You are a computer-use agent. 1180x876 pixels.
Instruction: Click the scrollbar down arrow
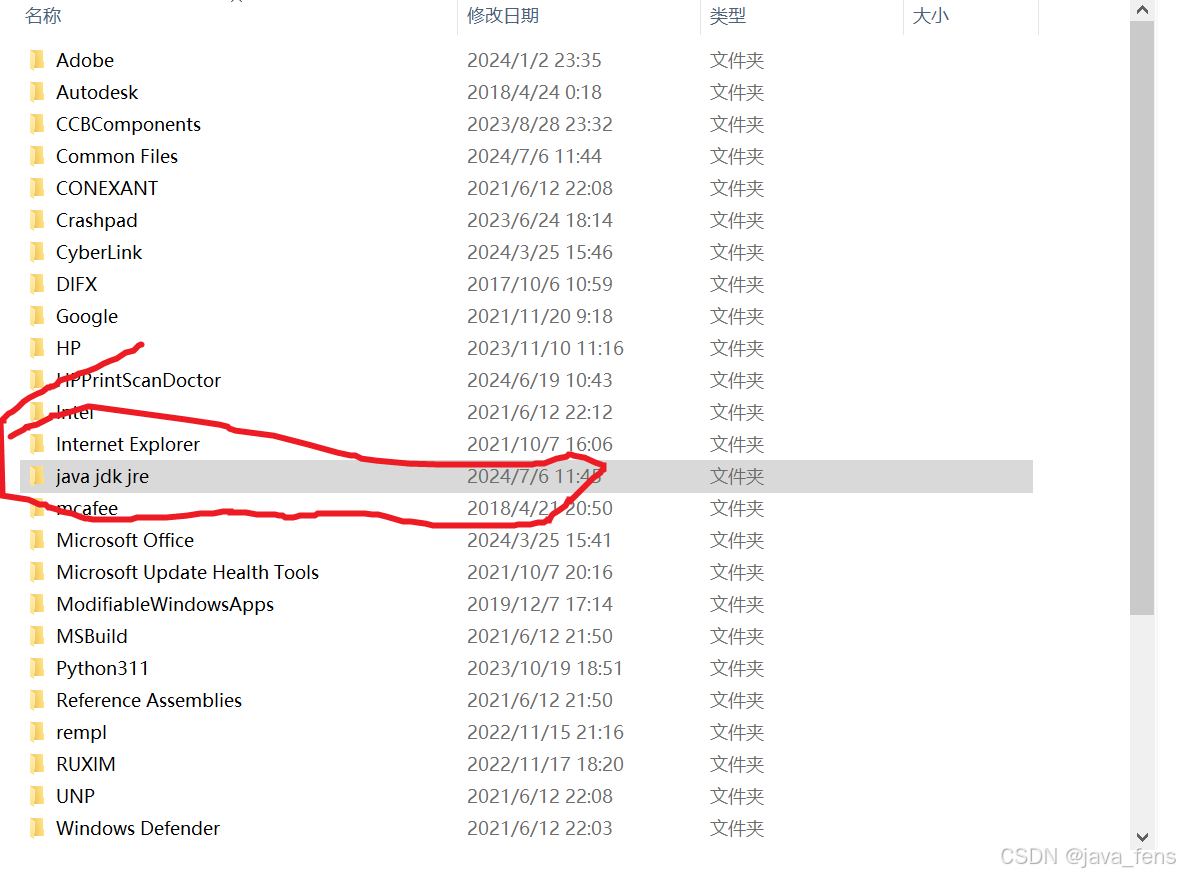[1142, 837]
